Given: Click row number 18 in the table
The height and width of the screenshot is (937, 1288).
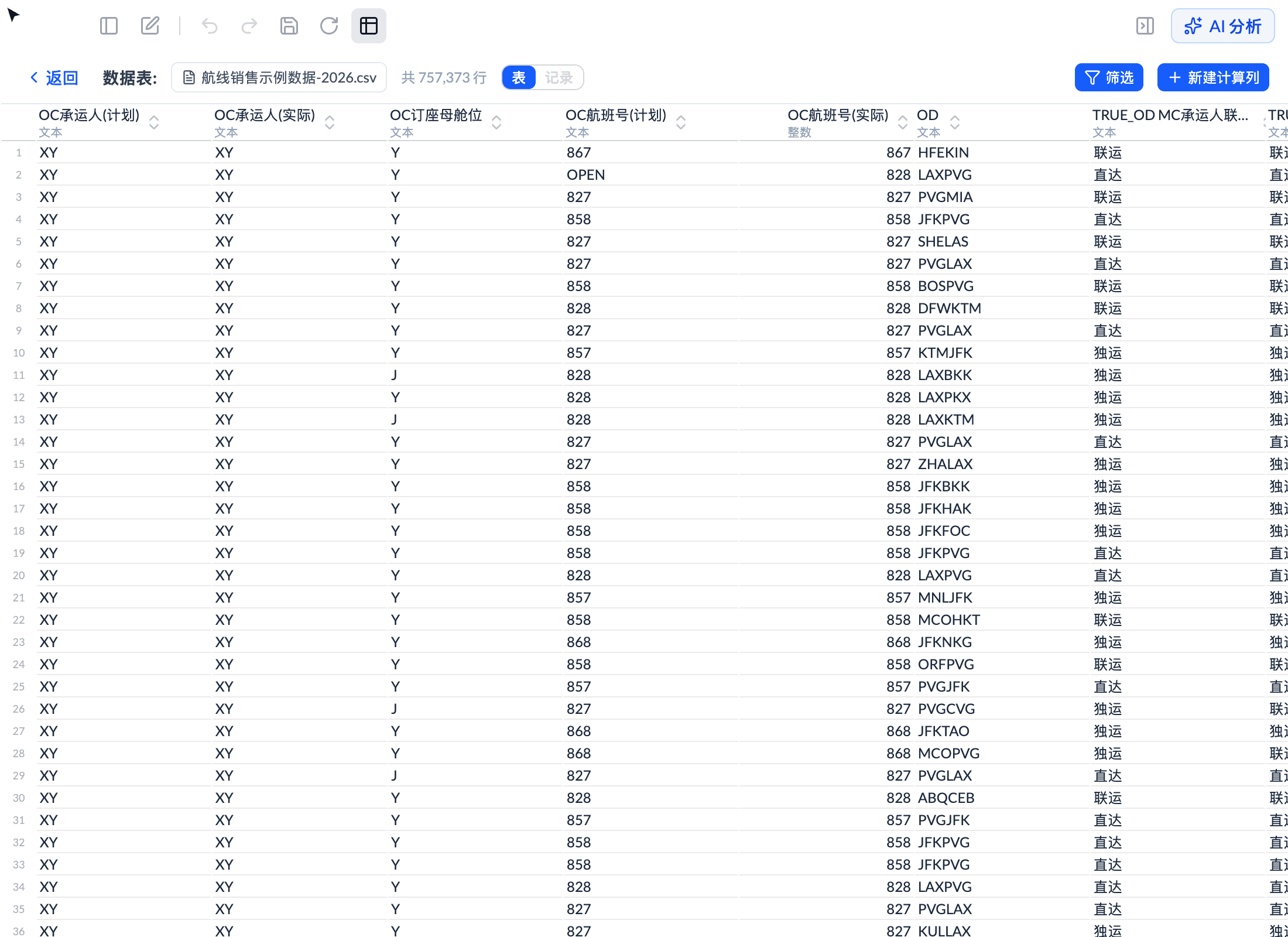Looking at the screenshot, I should tap(19, 531).
